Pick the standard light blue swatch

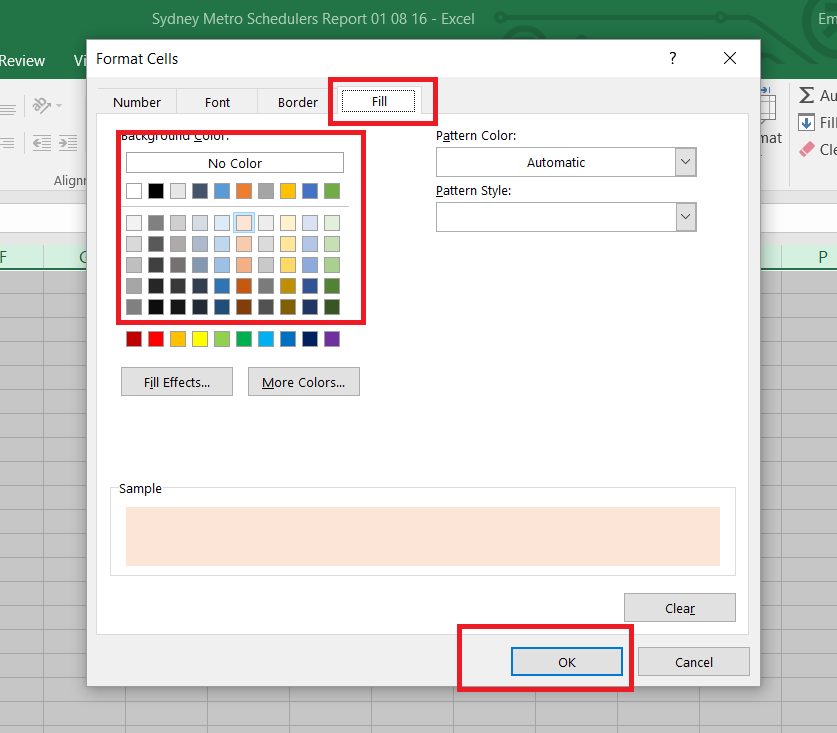click(266, 338)
